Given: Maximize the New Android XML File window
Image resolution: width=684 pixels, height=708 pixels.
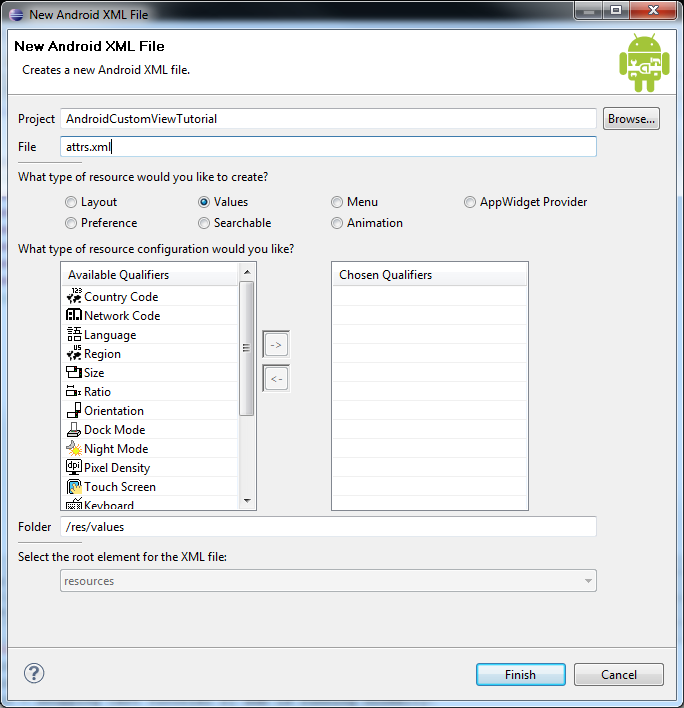Looking at the screenshot, I should click(x=616, y=10).
